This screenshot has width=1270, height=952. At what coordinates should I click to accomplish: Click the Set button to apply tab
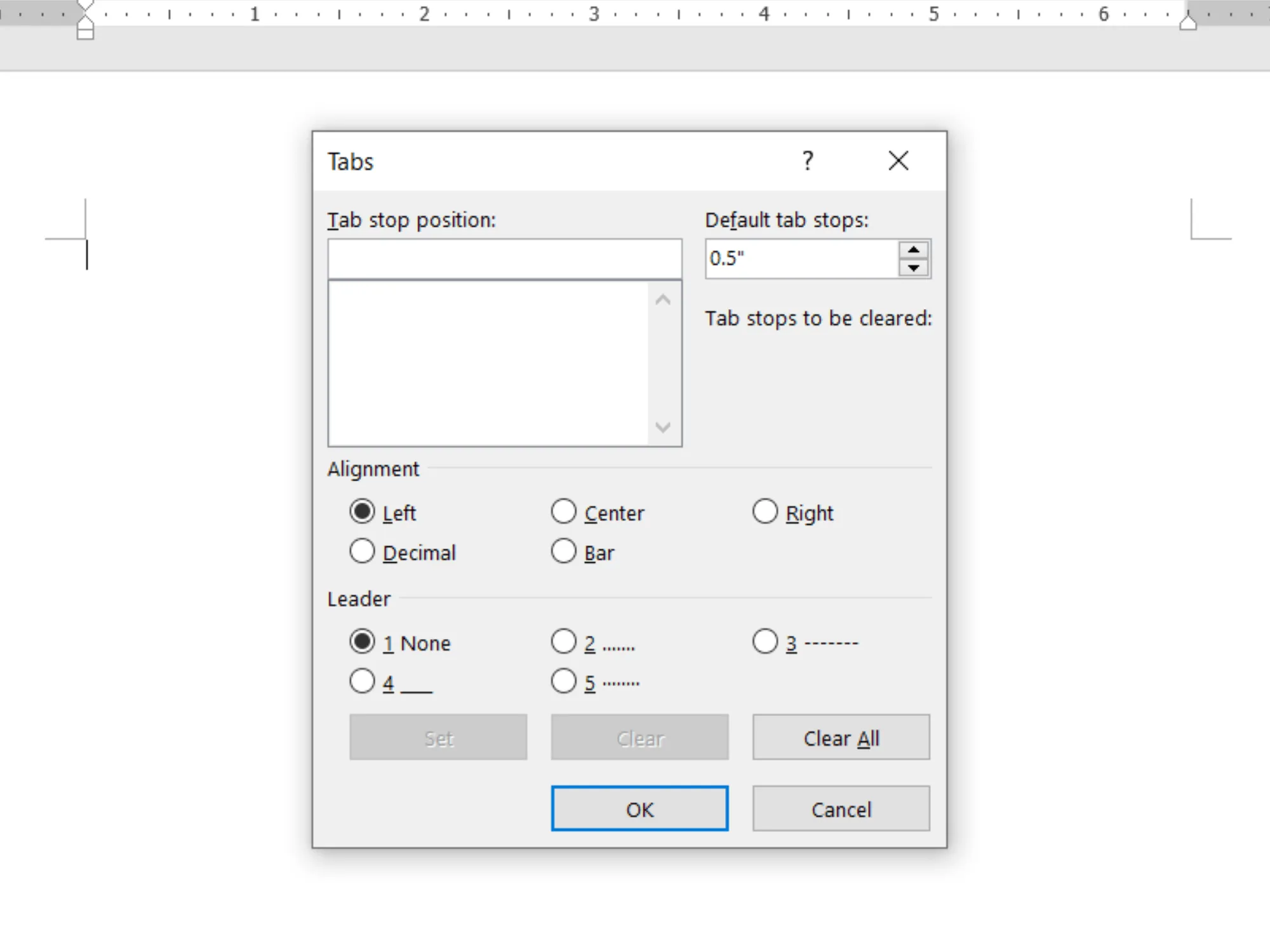438,738
